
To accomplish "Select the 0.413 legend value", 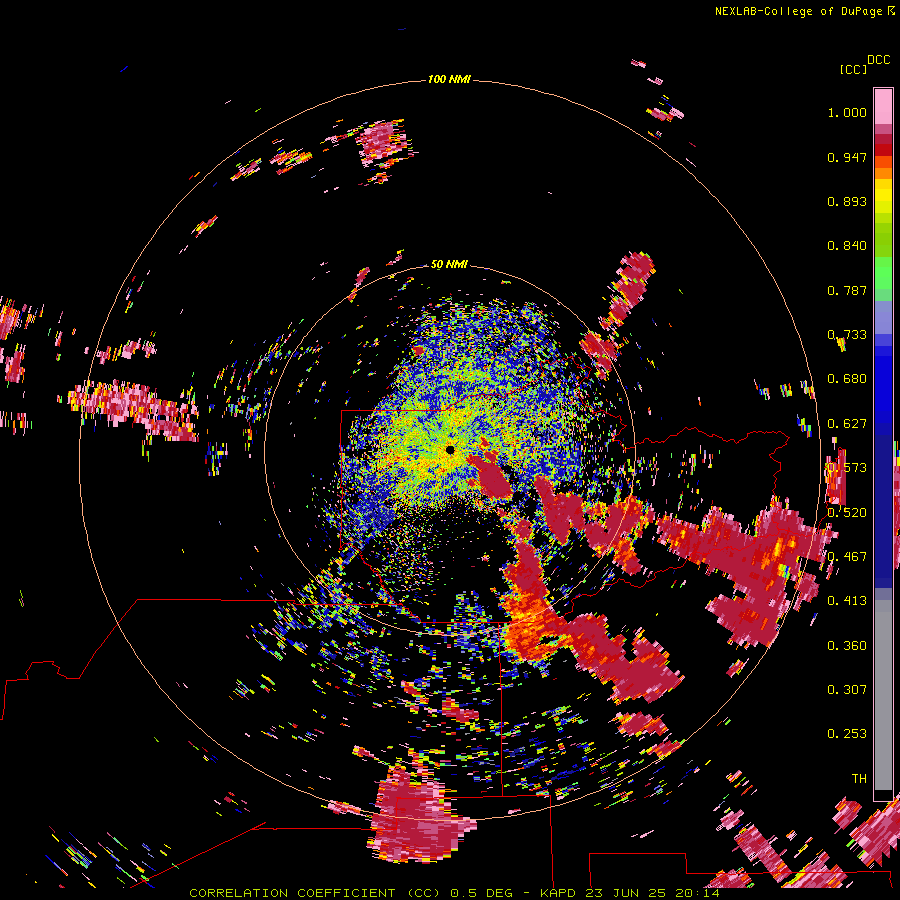I will click(x=847, y=601).
